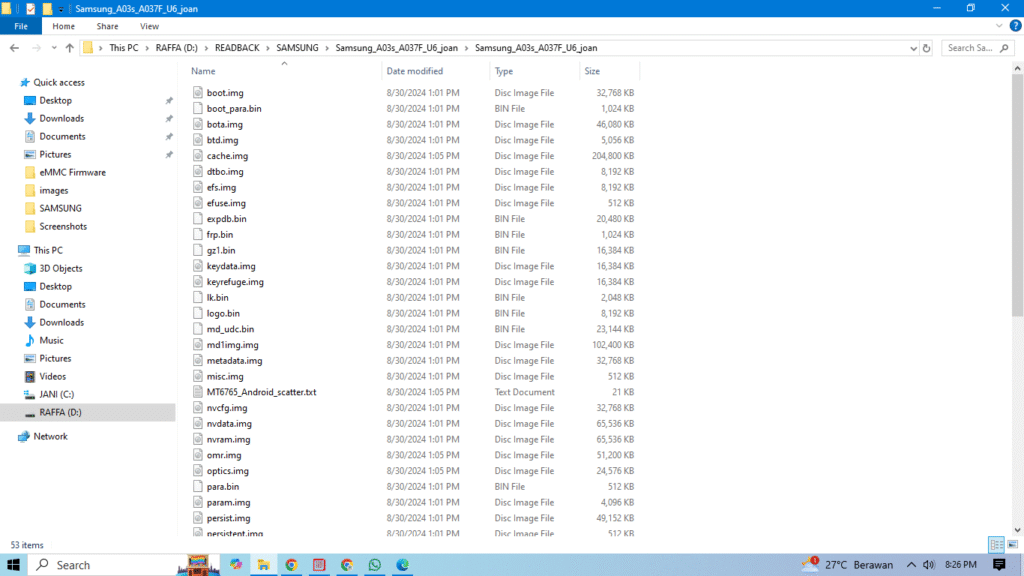Select md1img.img file

tap(232, 345)
